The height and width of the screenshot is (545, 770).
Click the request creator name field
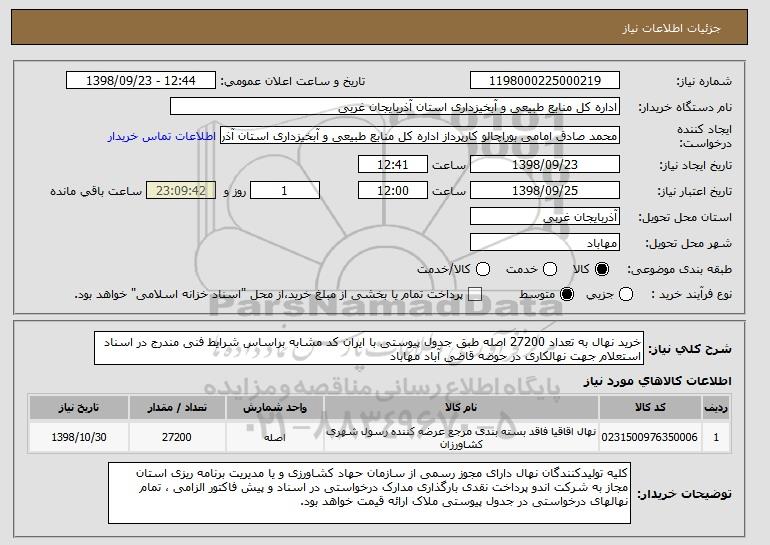click(x=420, y=136)
